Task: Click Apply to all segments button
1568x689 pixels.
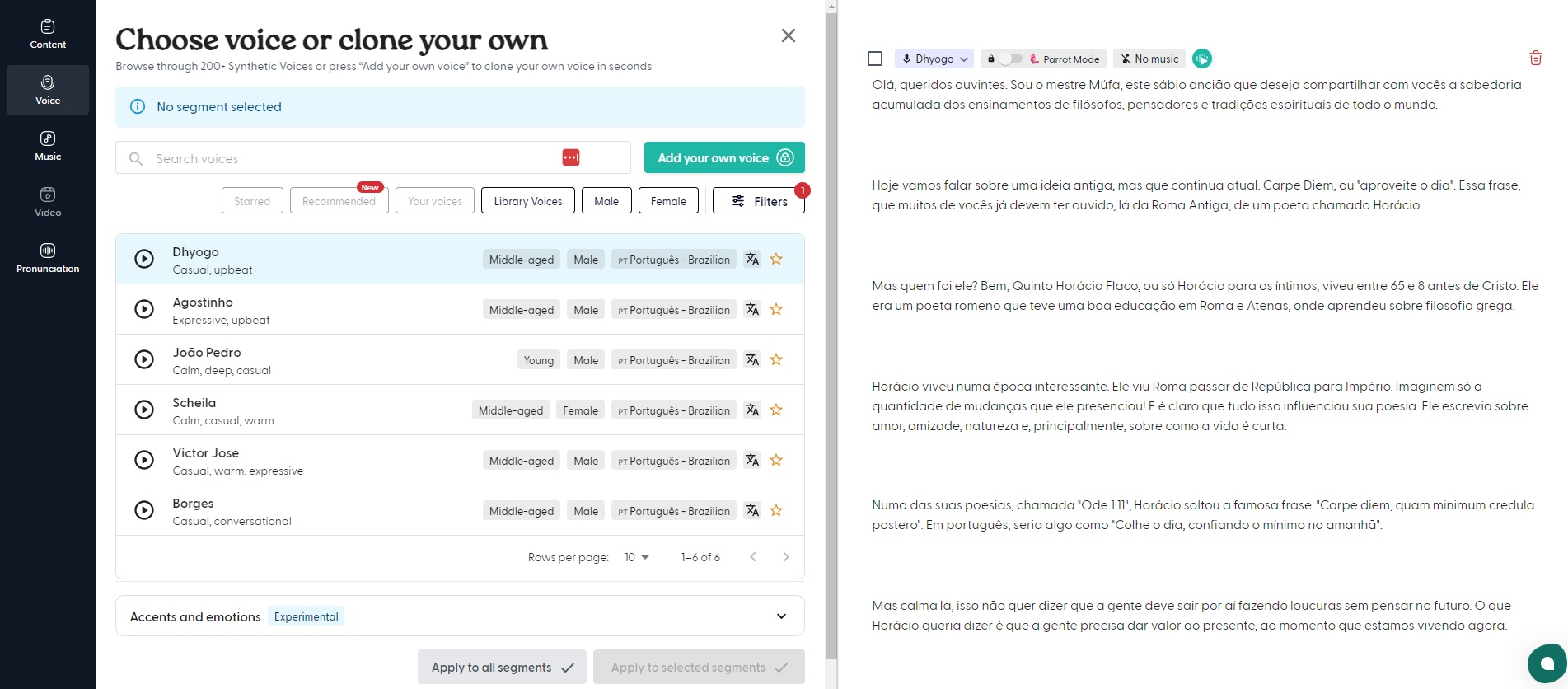Action: coord(502,668)
